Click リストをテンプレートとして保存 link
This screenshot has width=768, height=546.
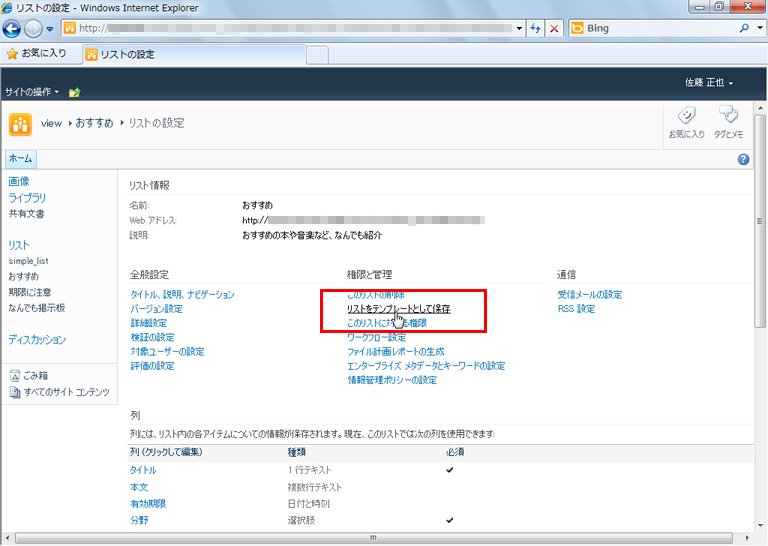(x=399, y=309)
